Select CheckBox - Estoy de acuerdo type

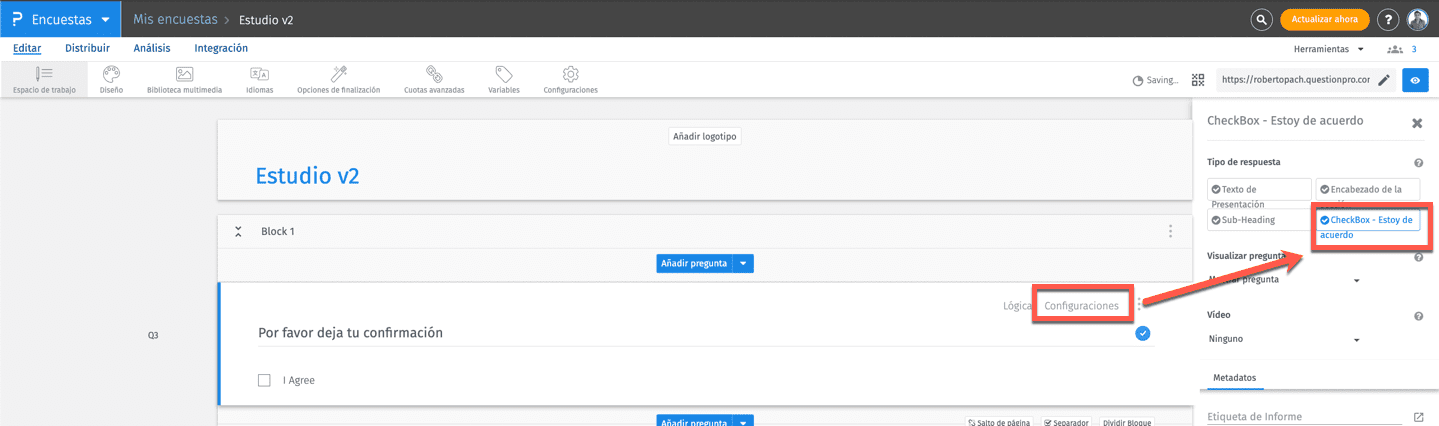tap(1368, 220)
